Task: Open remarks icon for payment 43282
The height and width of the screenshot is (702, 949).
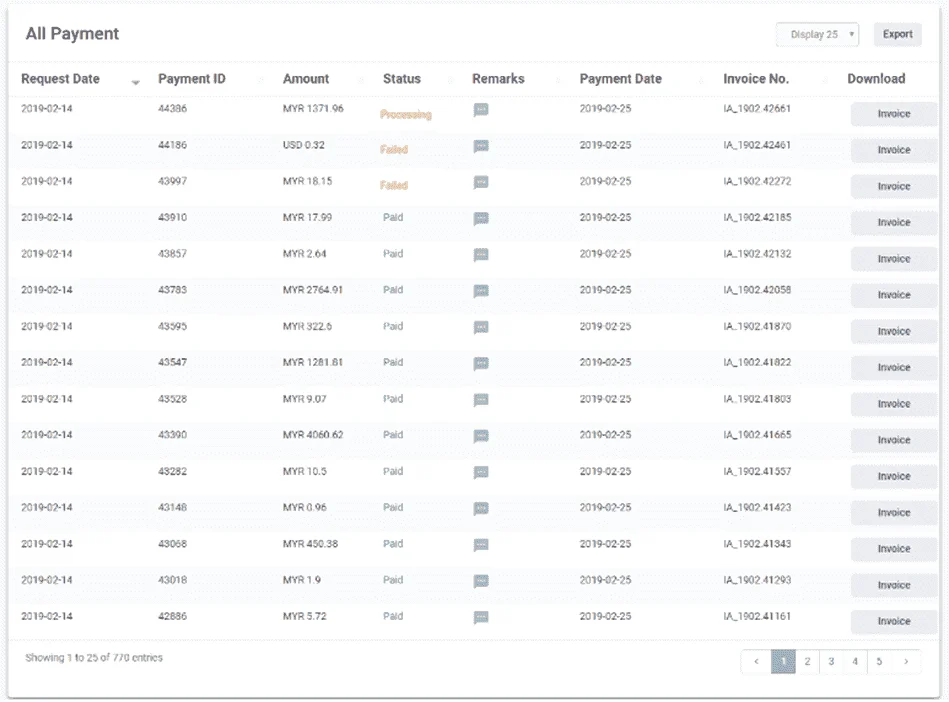Action: tap(481, 472)
